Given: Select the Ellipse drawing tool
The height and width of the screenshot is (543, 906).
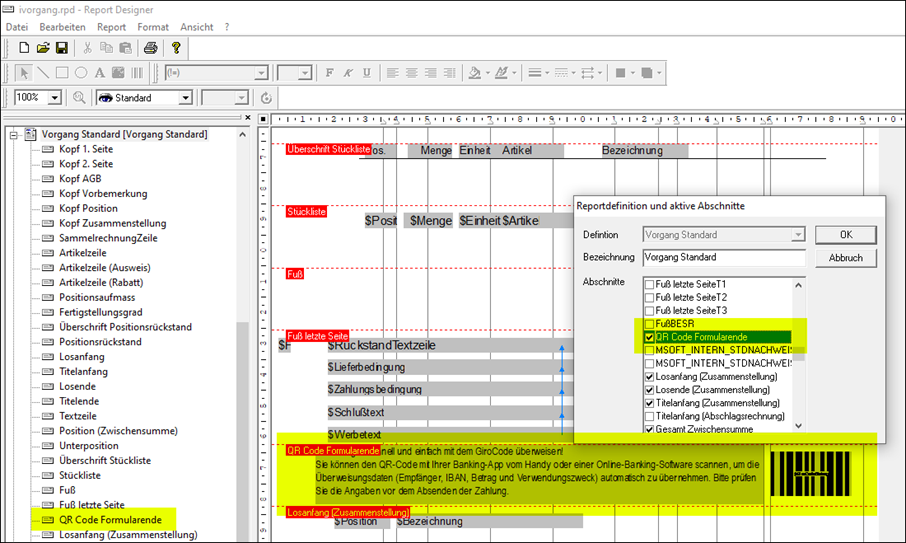Looking at the screenshot, I should pyautogui.click(x=81, y=73).
